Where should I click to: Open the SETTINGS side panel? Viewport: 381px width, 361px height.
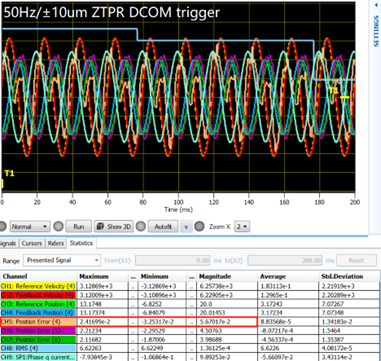[x=376, y=31]
